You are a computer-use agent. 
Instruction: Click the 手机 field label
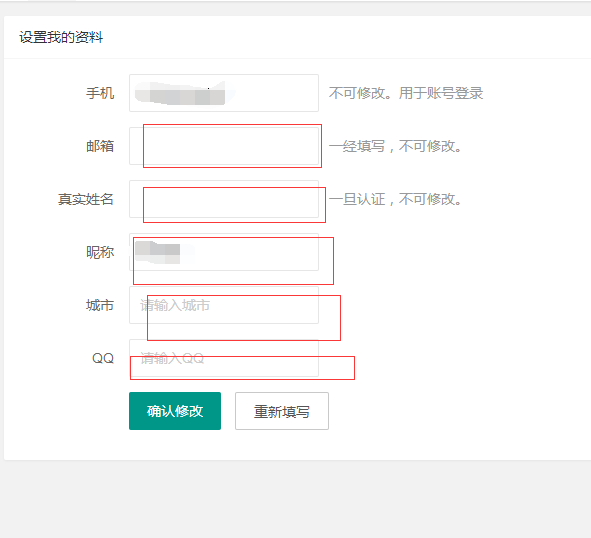tap(100, 93)
